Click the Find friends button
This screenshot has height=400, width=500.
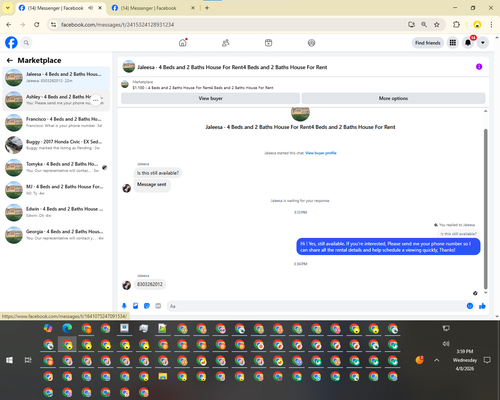tap(428, 43)
